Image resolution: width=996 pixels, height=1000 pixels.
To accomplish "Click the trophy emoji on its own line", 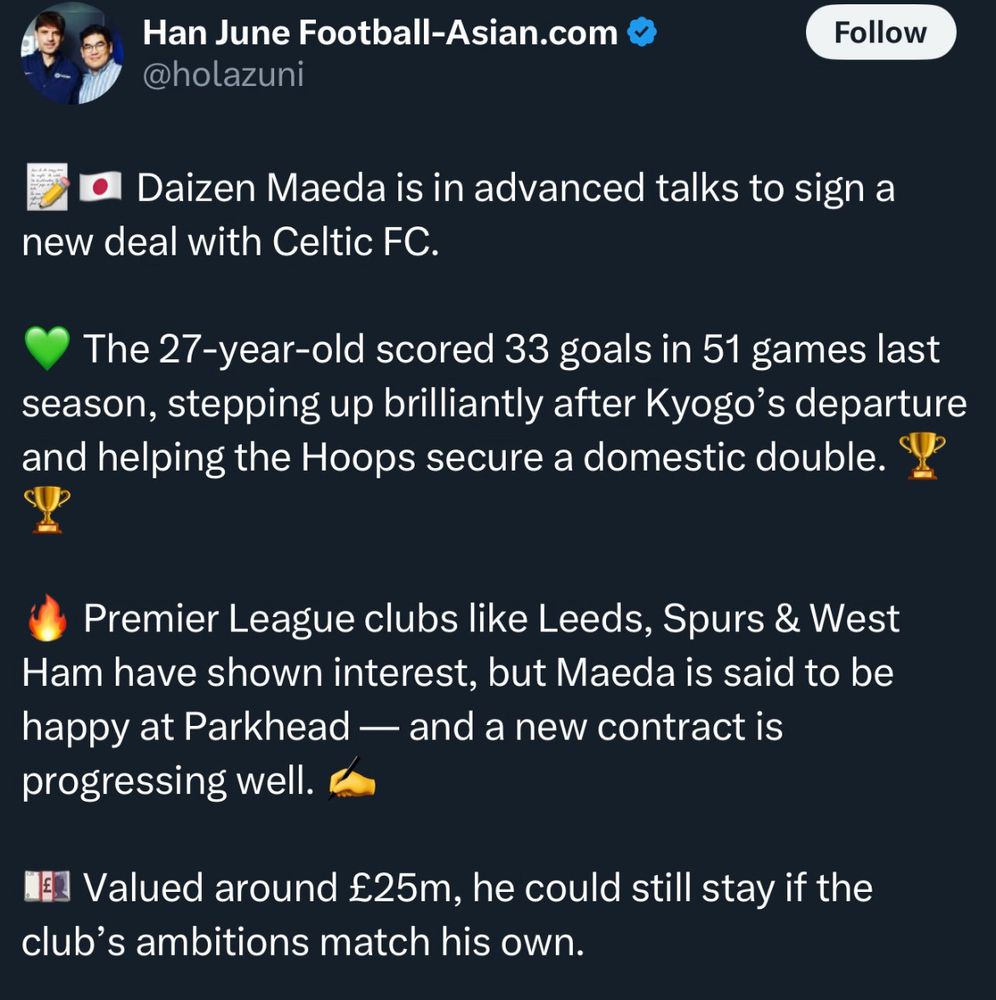I will point(47,510).
